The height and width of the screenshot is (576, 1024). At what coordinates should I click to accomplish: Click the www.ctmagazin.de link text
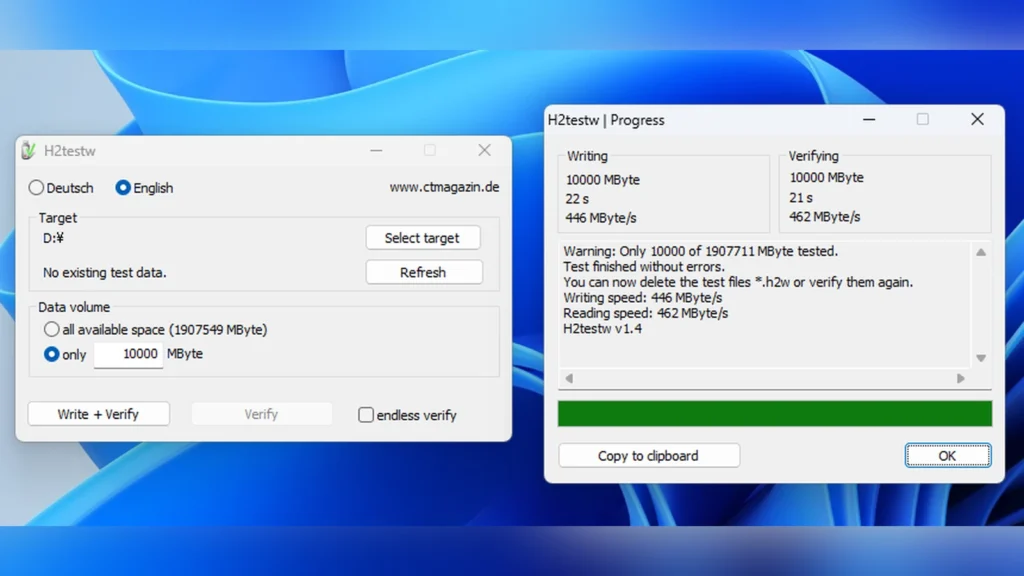[x=444, y=187]
